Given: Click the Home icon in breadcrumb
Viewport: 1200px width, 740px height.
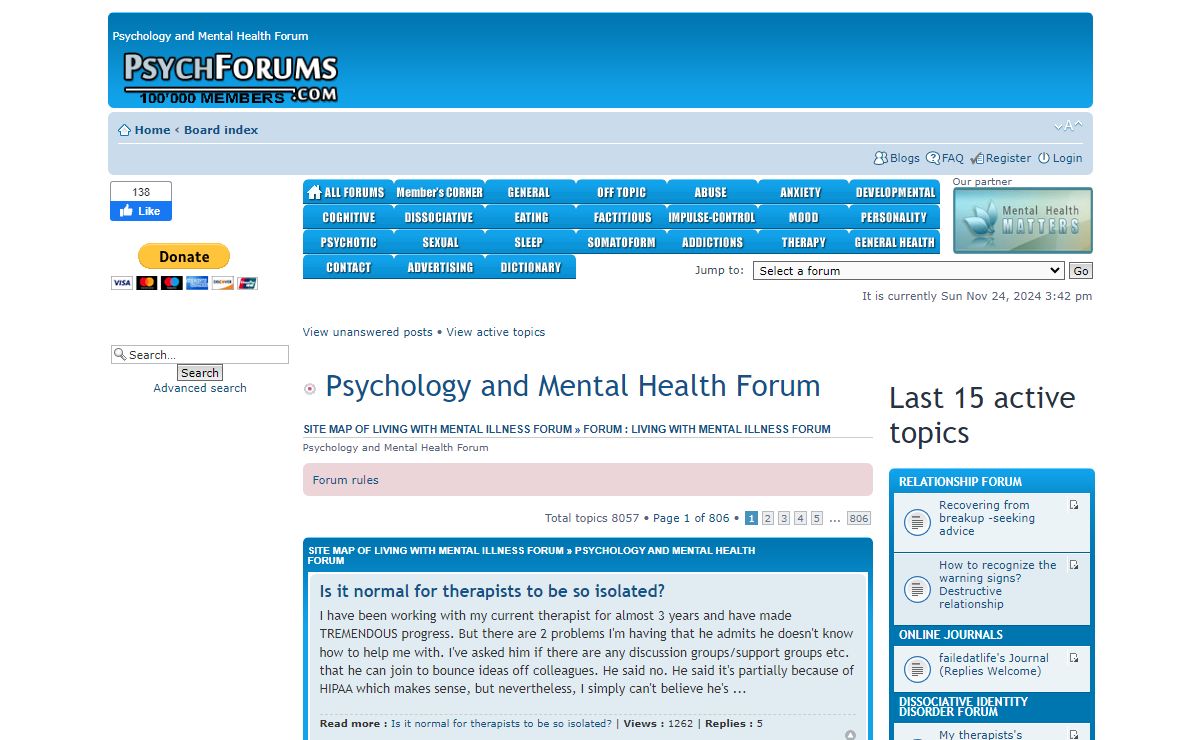Looking at the screenshot, I should point(124,130).
